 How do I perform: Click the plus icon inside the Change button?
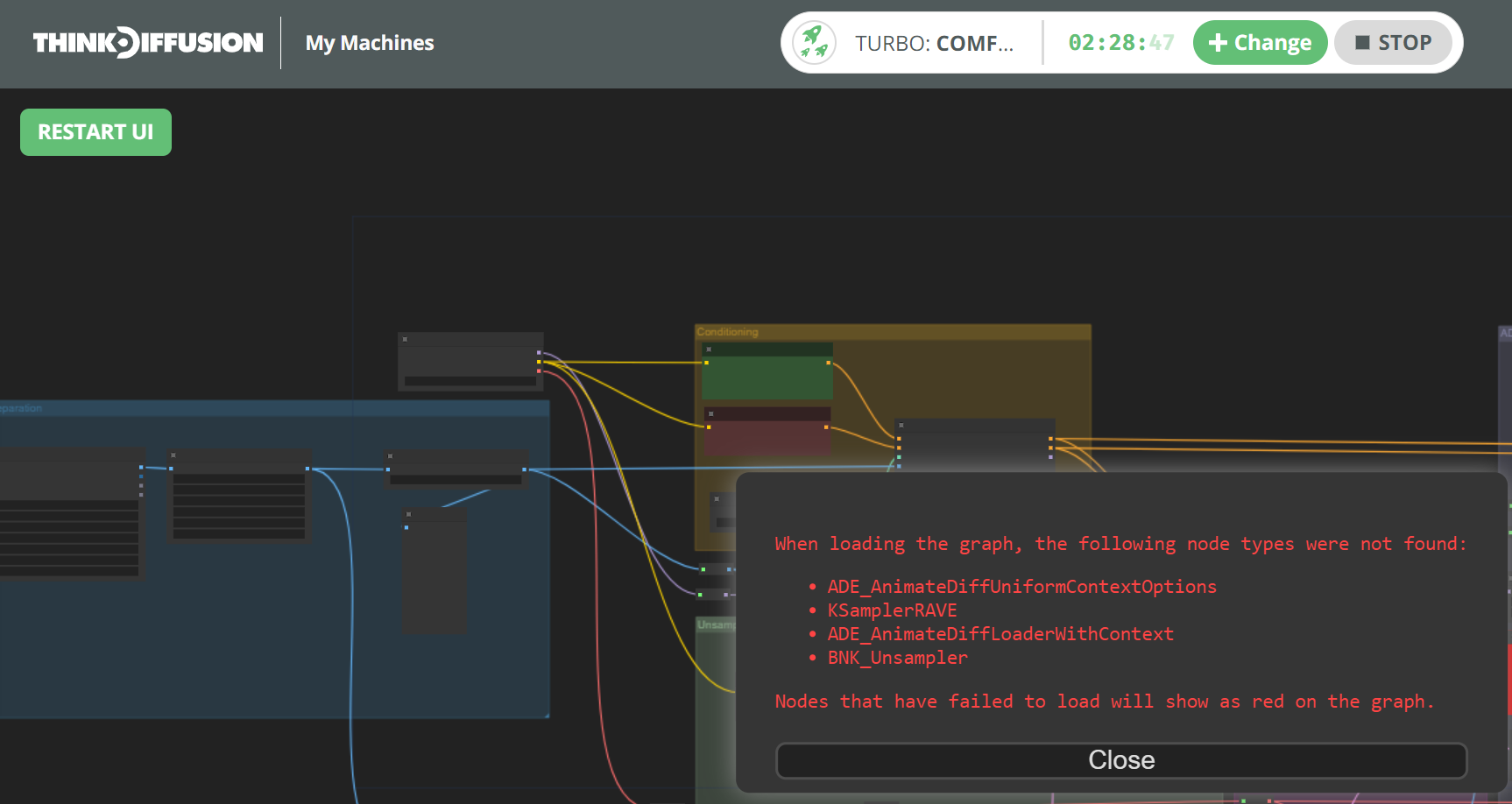click(x=1219, y=42)
